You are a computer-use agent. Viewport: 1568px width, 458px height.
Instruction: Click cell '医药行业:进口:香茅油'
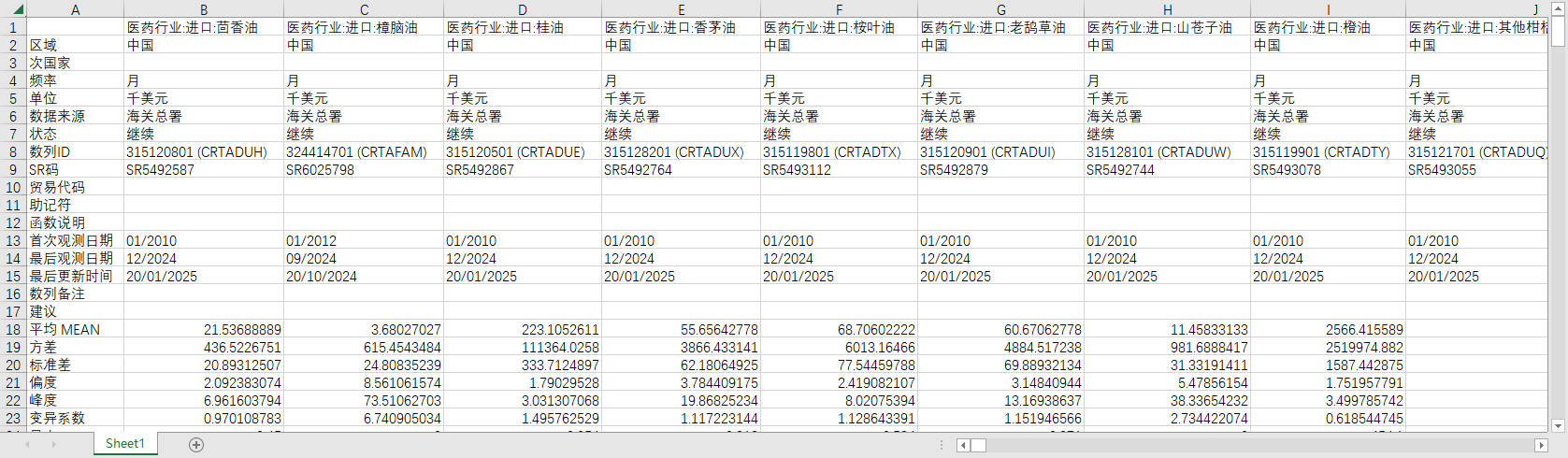tap(681, 27)
